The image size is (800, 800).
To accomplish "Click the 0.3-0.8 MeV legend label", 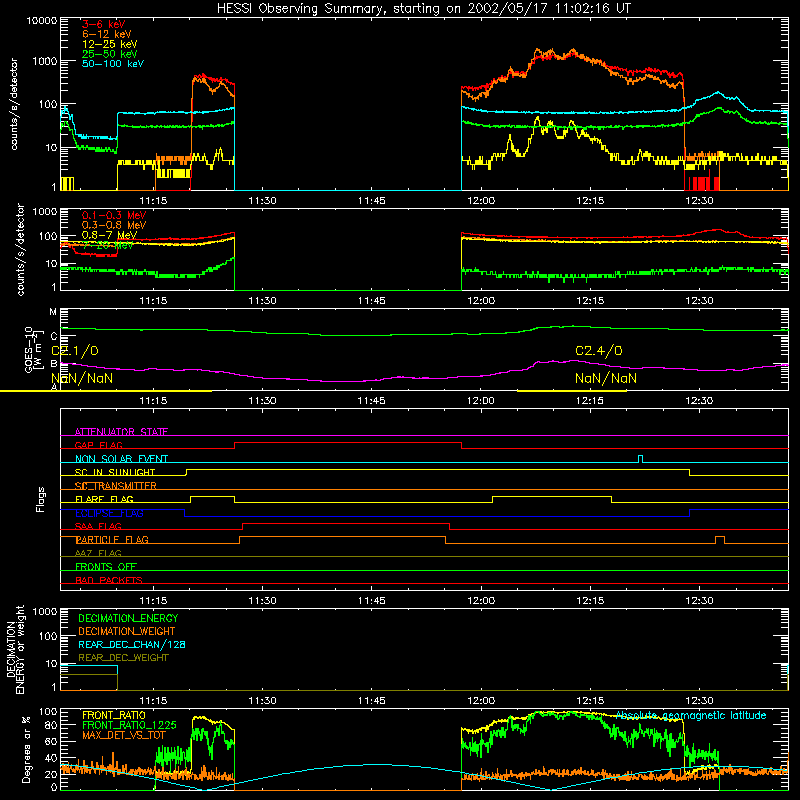I will pyautogui.click(x=113, y=225).
